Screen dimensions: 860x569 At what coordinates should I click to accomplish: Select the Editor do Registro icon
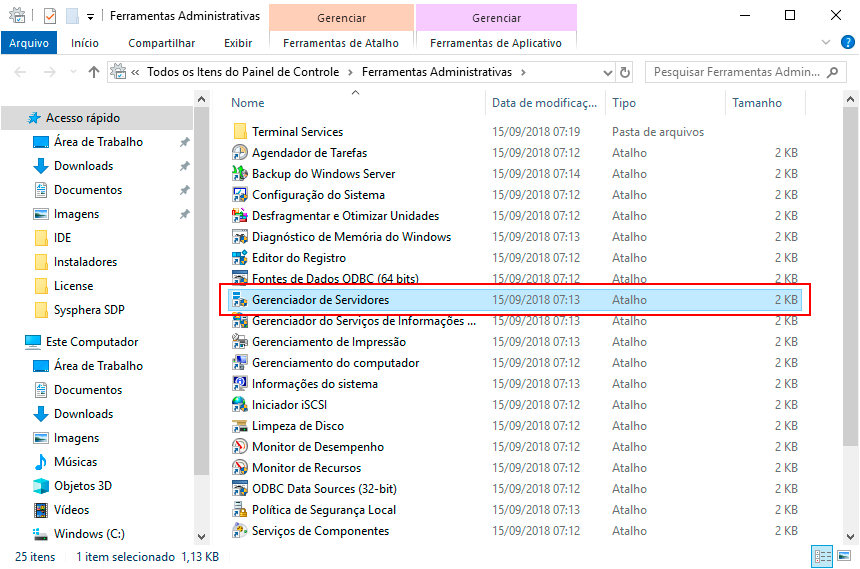tap(240, 257)
